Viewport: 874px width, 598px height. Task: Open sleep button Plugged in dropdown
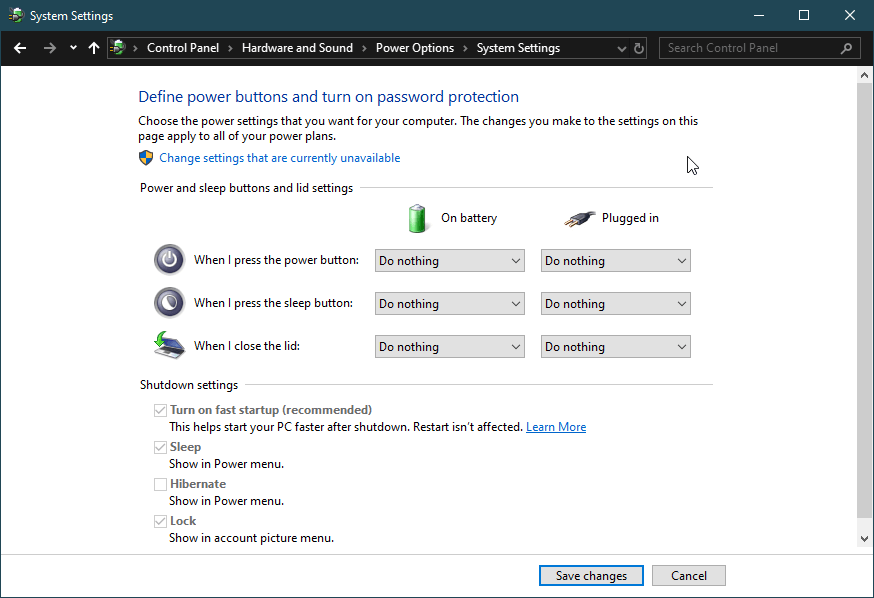pos(616,304)
